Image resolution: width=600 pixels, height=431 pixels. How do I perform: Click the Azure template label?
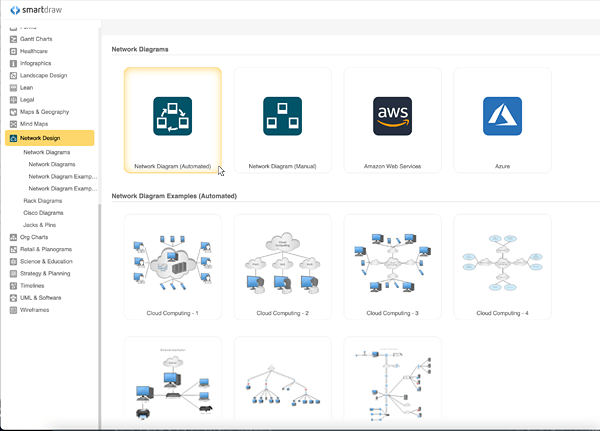click(502, 167)
